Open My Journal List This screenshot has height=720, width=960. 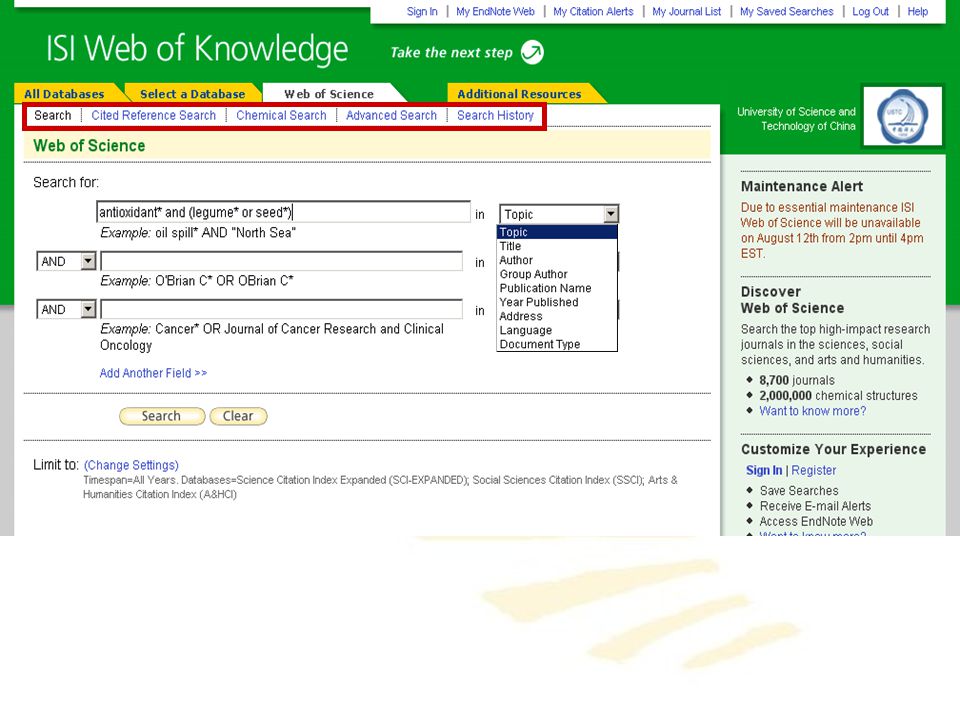coord(686,12)
